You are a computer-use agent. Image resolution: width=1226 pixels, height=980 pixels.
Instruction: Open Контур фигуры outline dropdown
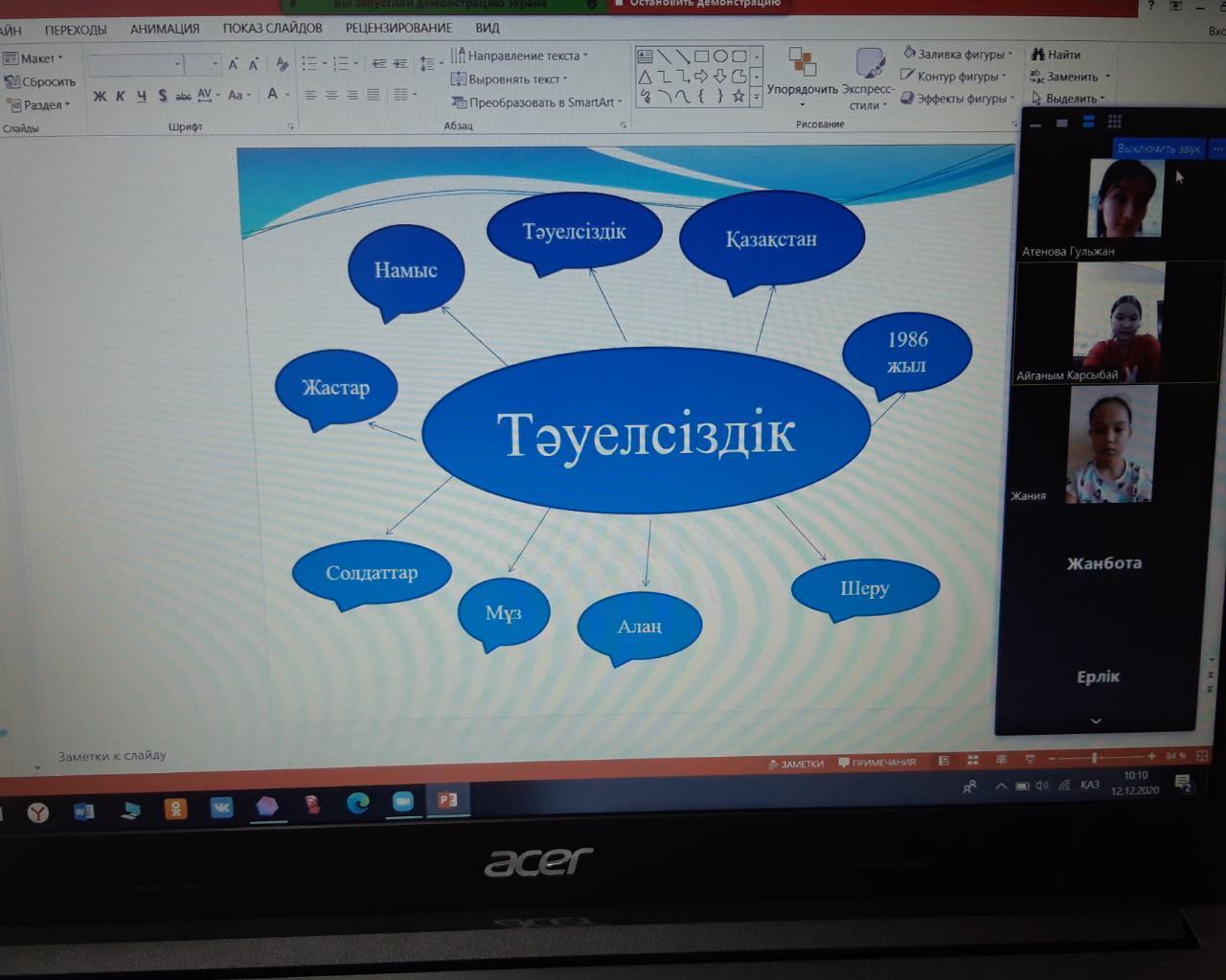point(954,76)
